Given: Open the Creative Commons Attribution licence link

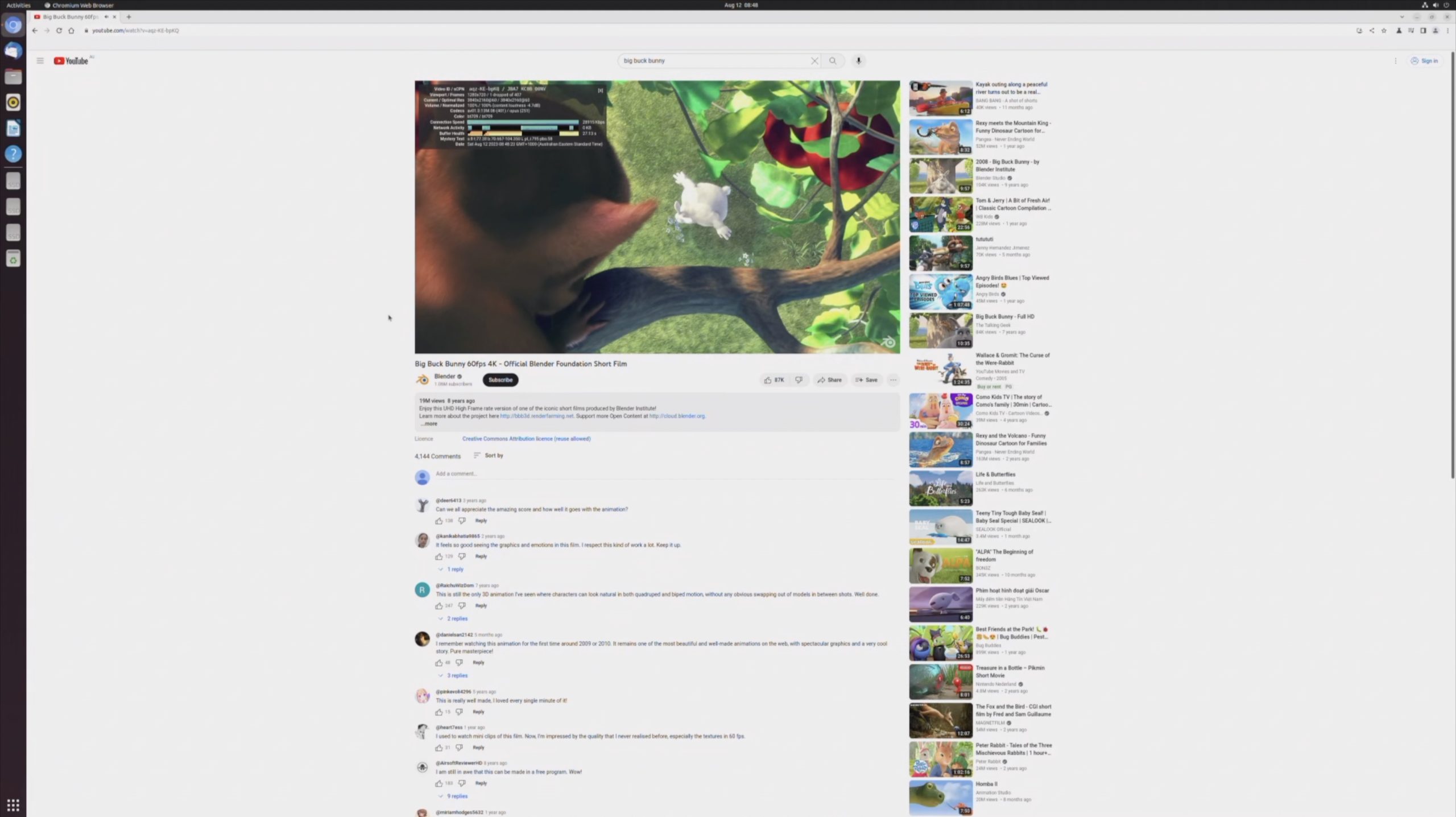Looking at the screenshot, I should coord(526,439).
